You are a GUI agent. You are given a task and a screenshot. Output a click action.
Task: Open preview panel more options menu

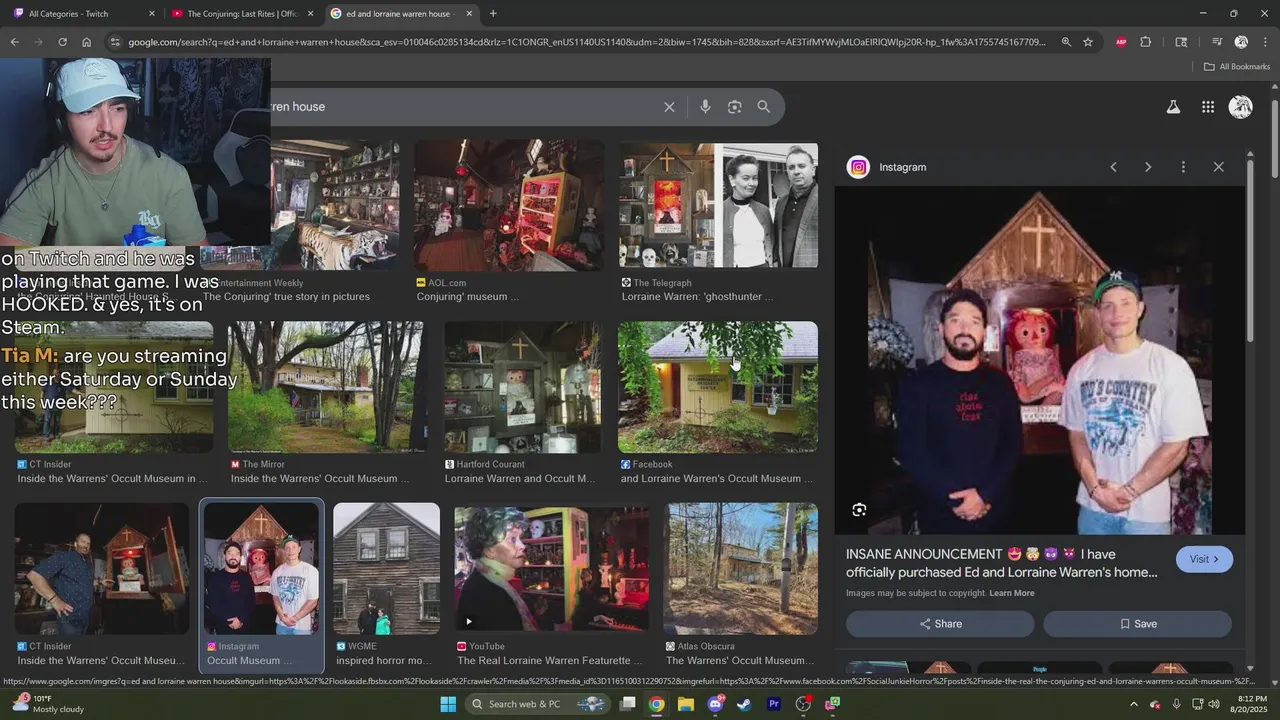pyautogui.click(x=1183, y=167)
